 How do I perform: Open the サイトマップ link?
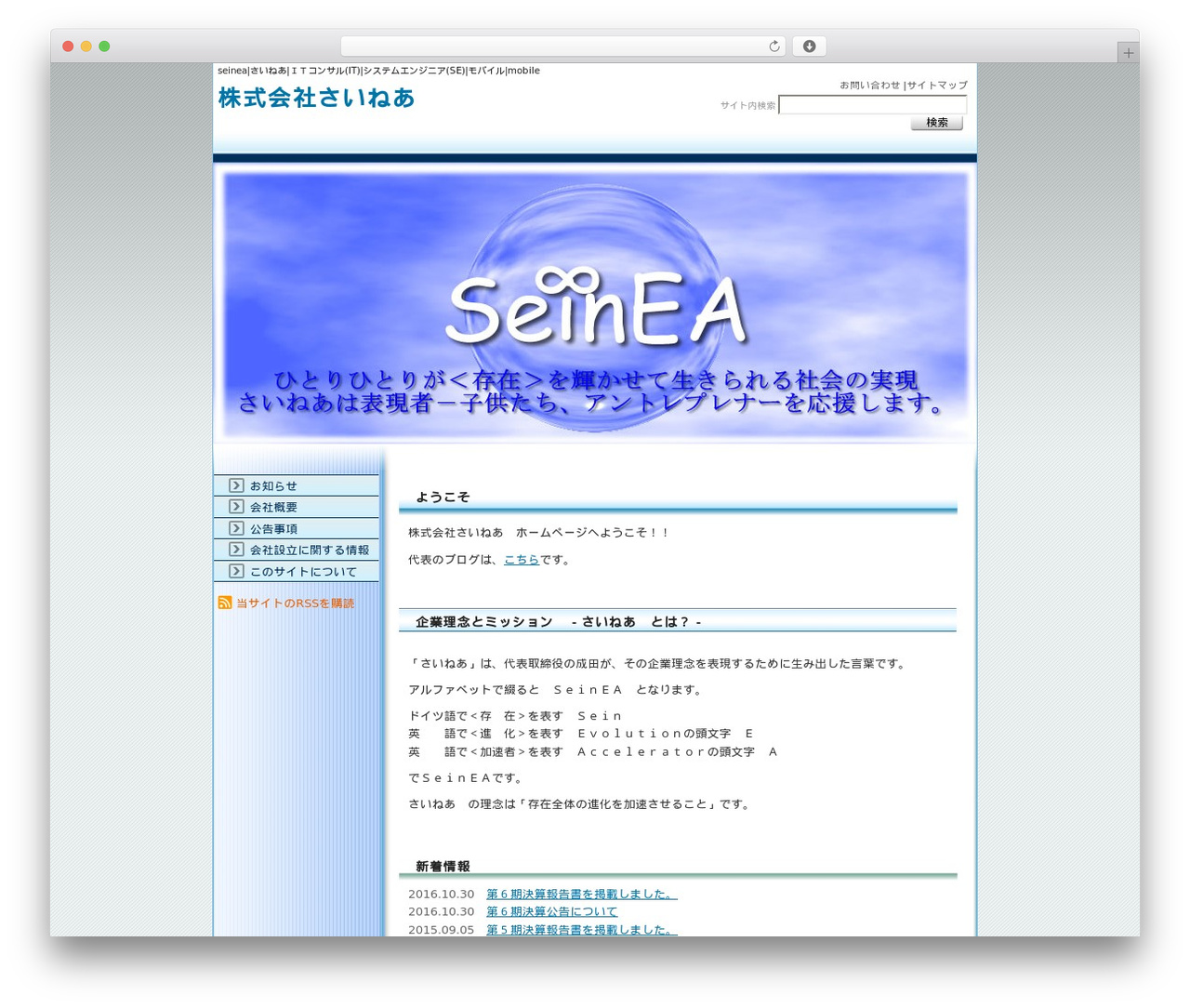[937, 85]
